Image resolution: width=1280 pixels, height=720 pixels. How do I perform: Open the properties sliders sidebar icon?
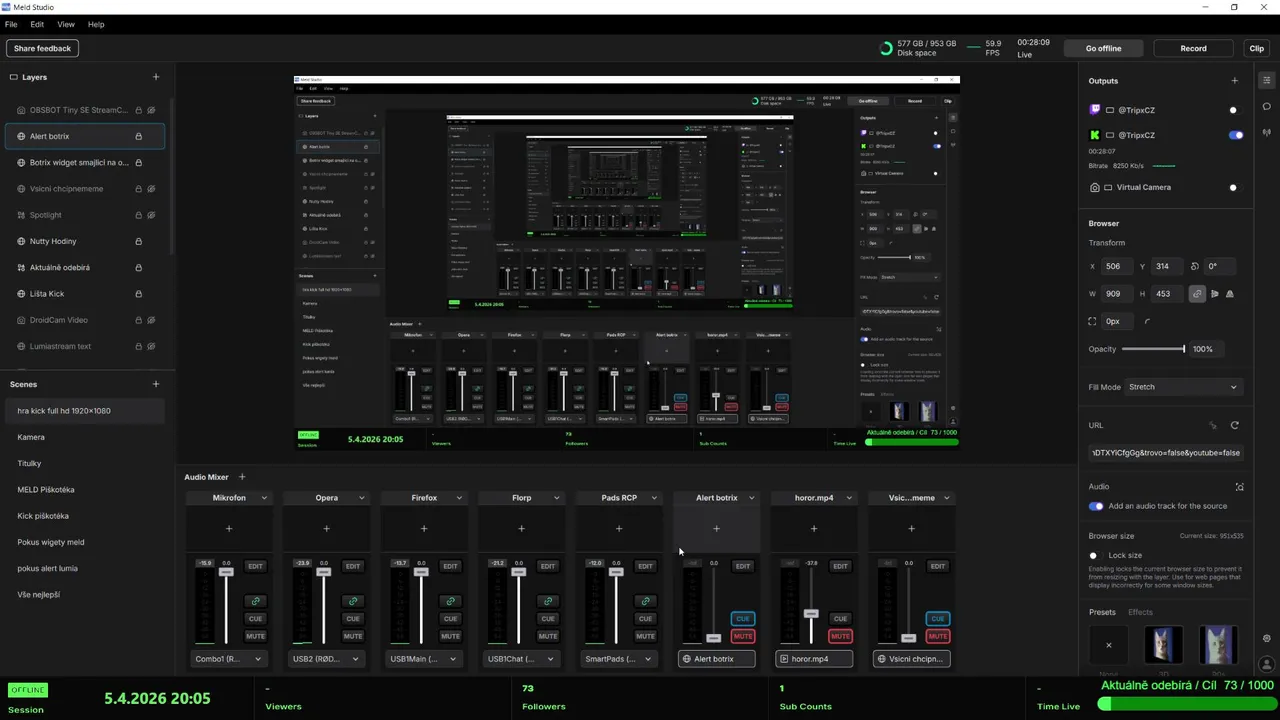tap(1267, 80)
